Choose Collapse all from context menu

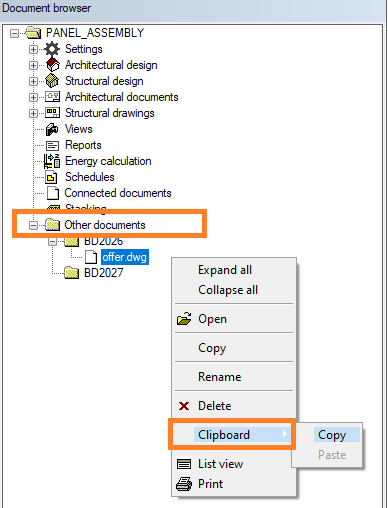[228, 290]
